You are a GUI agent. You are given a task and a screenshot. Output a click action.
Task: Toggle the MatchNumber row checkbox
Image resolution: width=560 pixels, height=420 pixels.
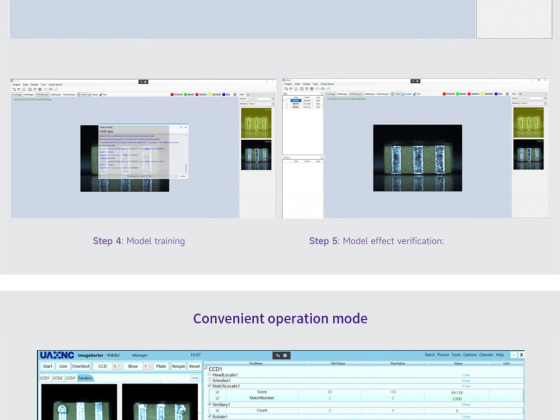217,398
